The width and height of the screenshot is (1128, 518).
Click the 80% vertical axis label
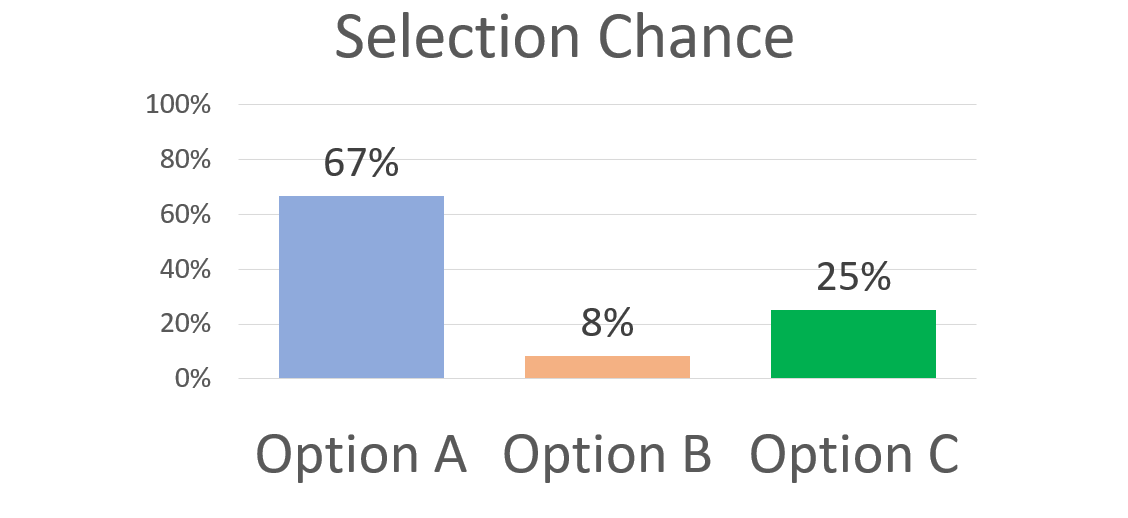click(183, 160)
